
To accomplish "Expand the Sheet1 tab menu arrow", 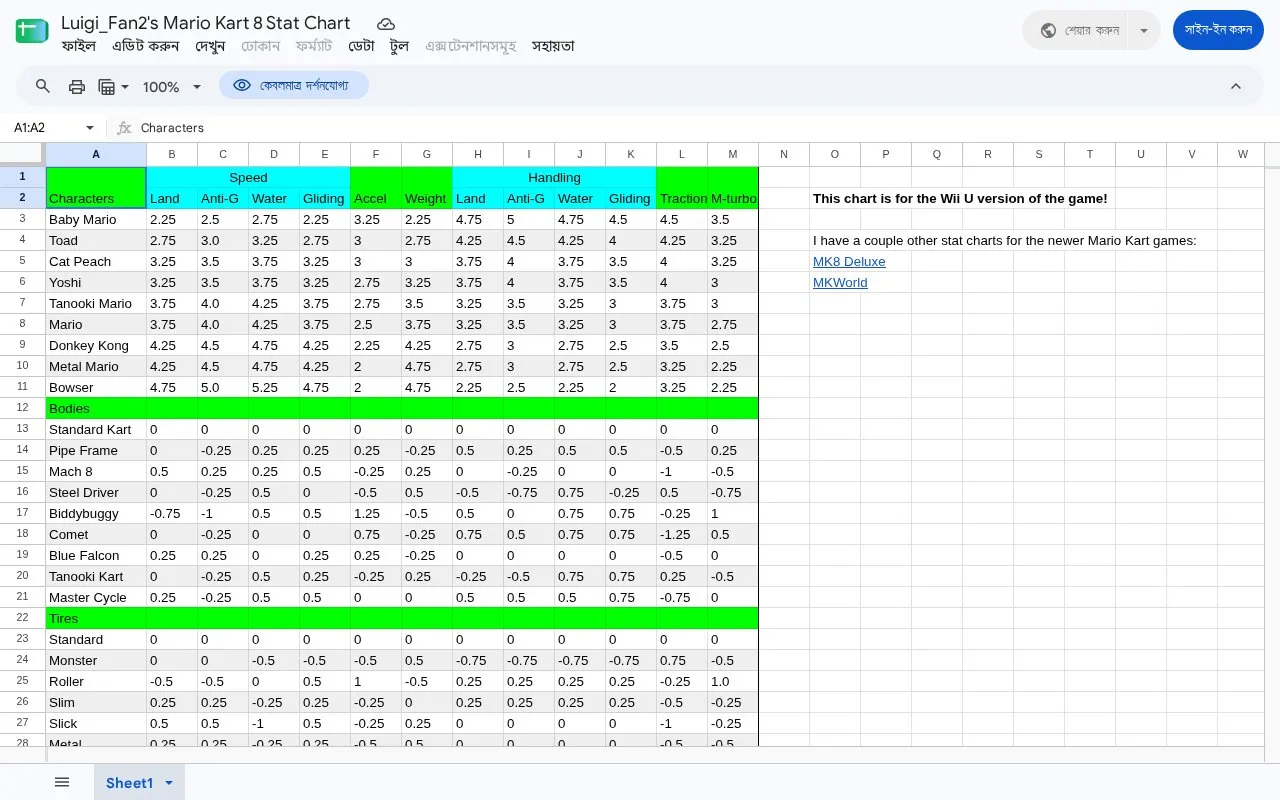I will coord(169,783).
